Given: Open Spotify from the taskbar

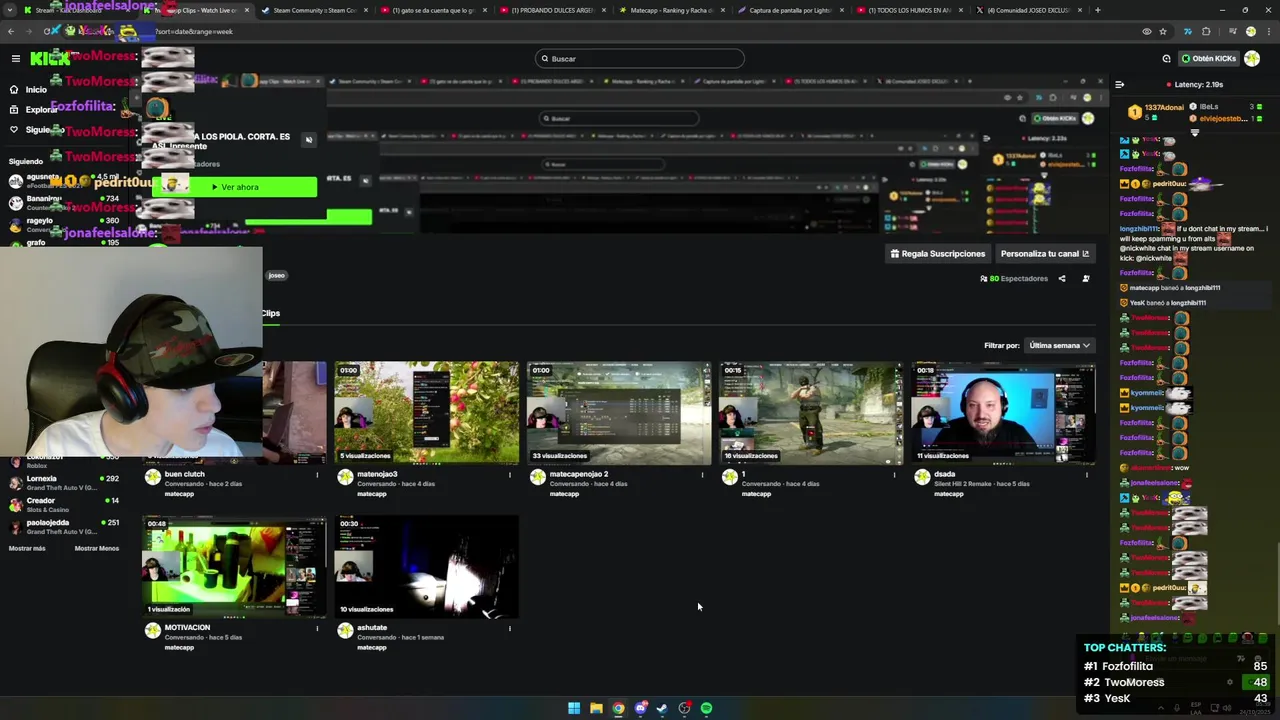Looking at the screenshot, I should coord(706,709).
